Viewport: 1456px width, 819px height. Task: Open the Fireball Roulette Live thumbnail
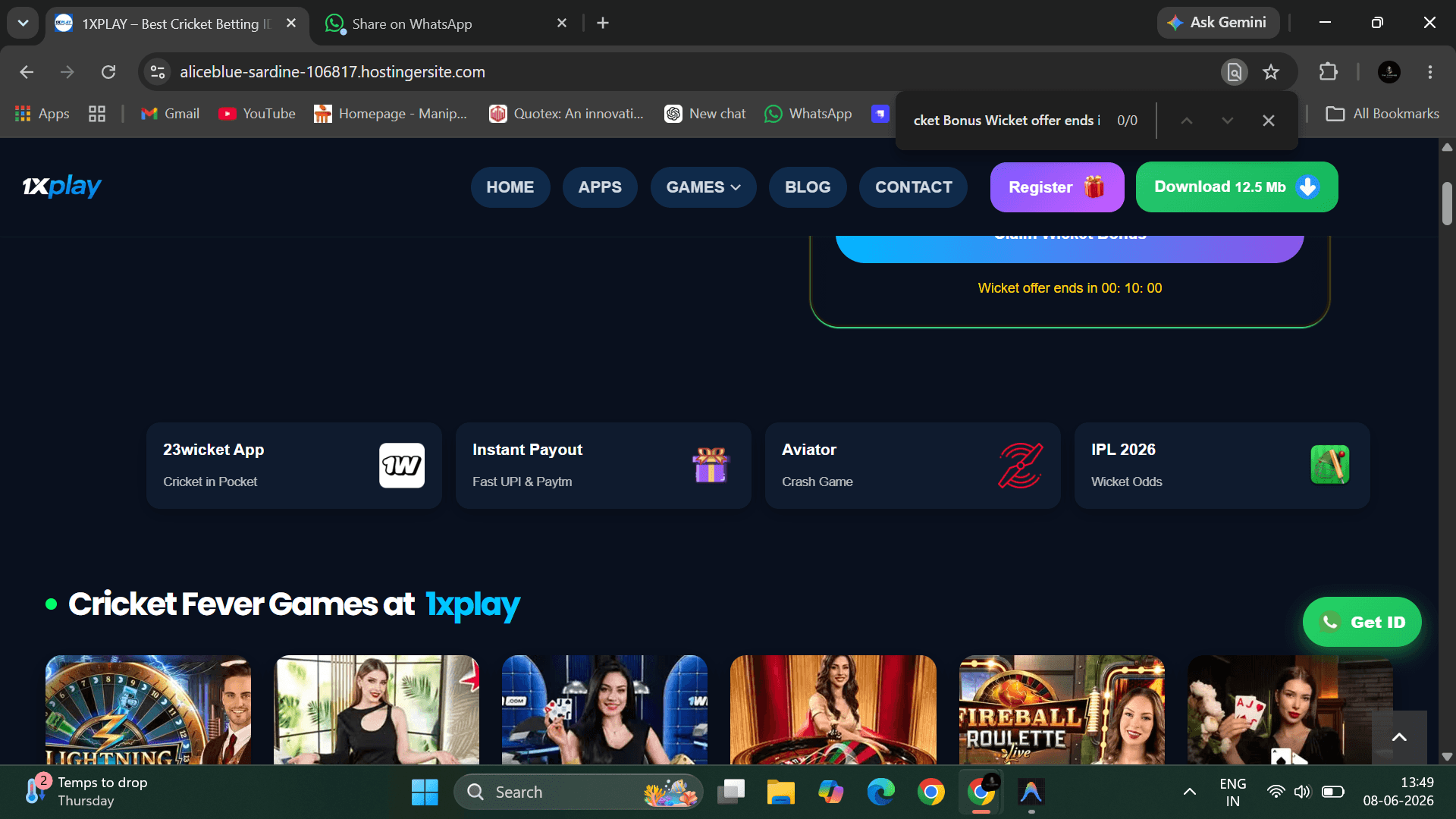pos(1062,710)
